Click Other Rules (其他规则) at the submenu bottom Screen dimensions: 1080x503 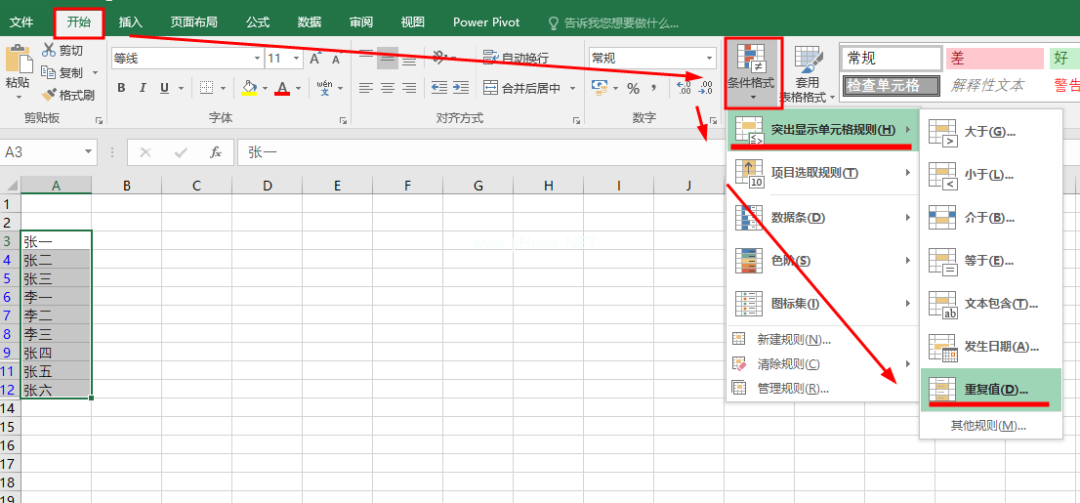pos(988,426)
